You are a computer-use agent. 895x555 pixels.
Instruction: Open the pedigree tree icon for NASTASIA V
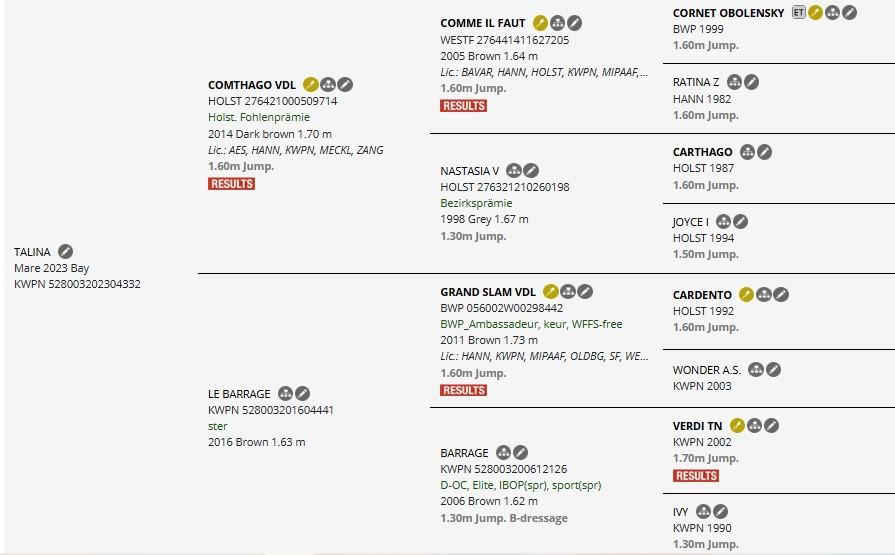point(514,170)
